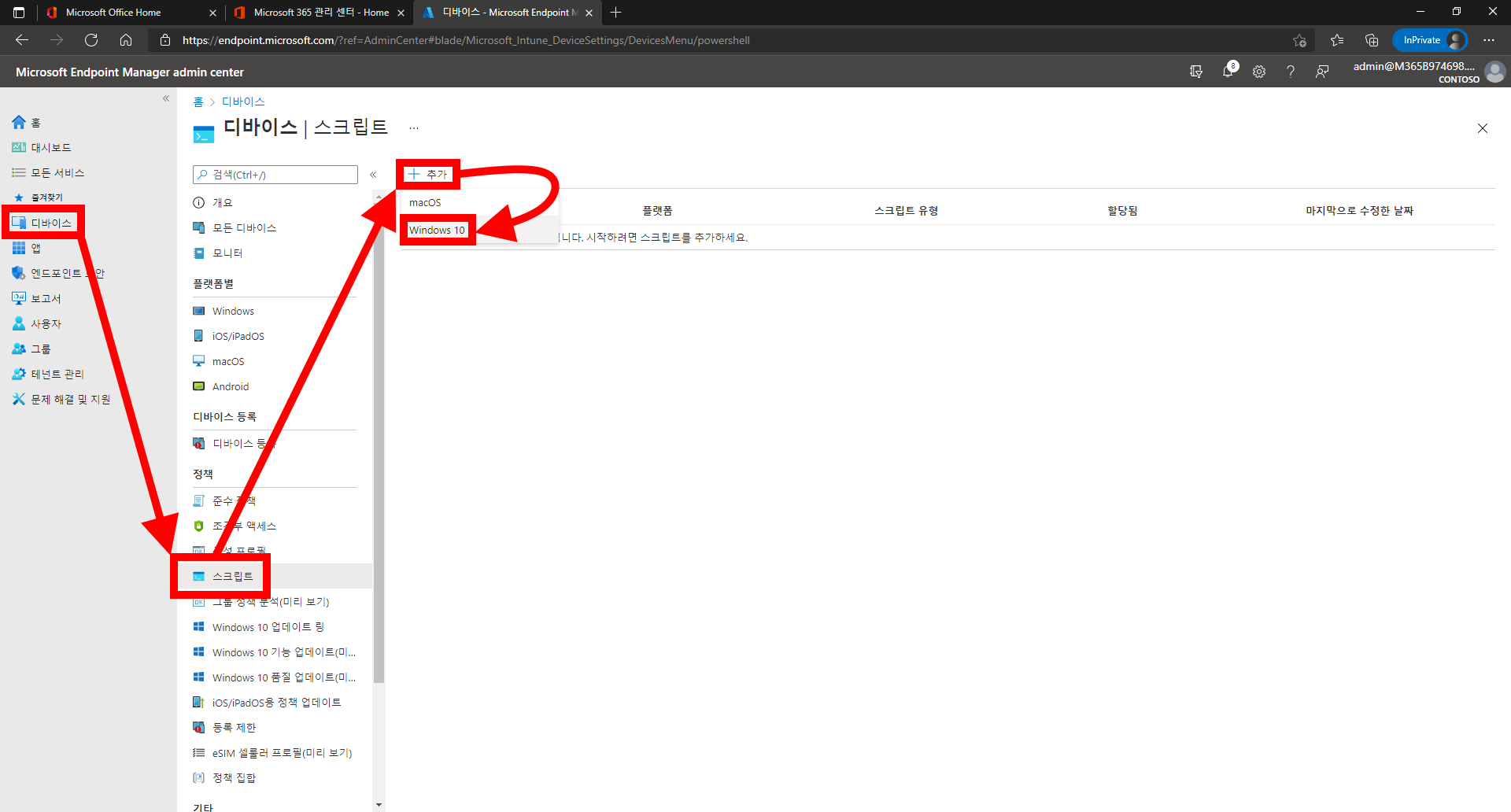The height and width of the screenshot is (812, 1511).
Task: Open browser favorites icon
Action: tap(1337, 40)
